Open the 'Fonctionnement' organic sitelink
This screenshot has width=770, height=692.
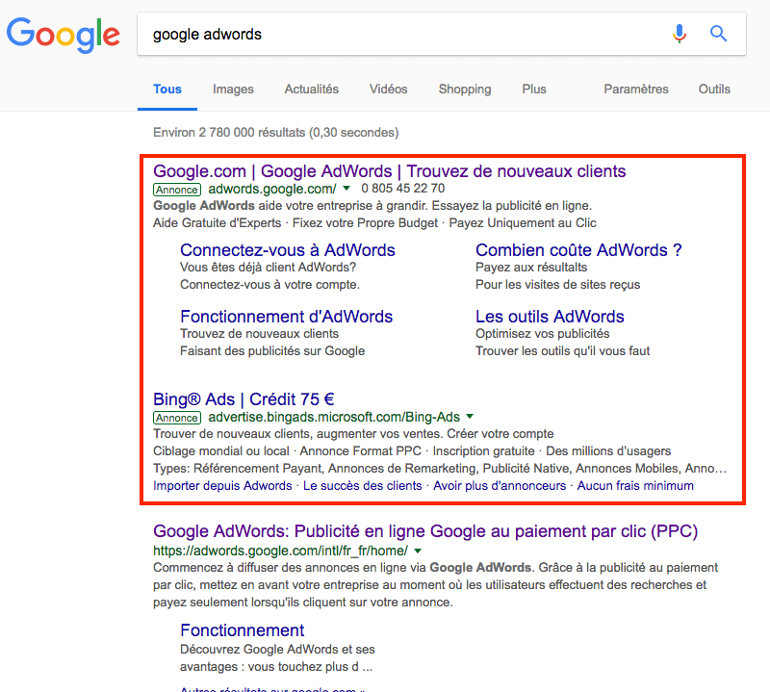tap(242, 630)
